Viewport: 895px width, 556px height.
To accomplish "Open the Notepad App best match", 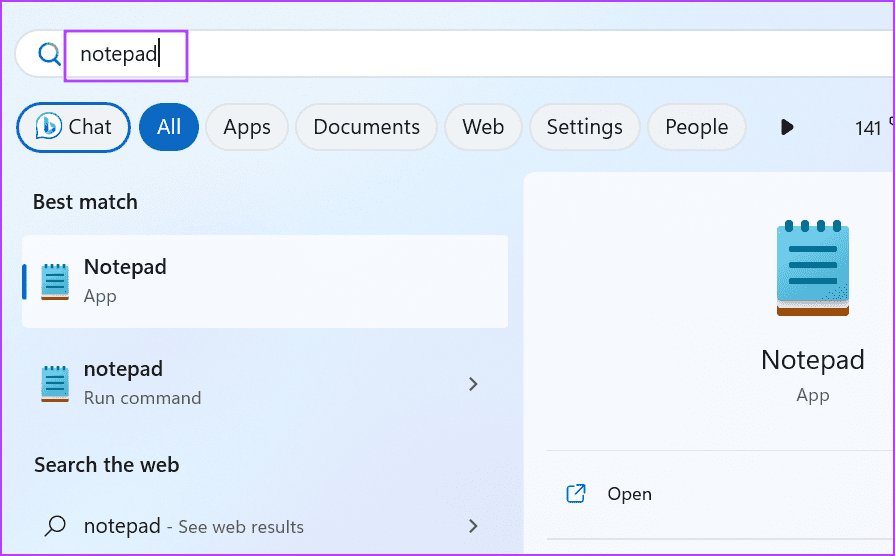I will coord(265,281).
